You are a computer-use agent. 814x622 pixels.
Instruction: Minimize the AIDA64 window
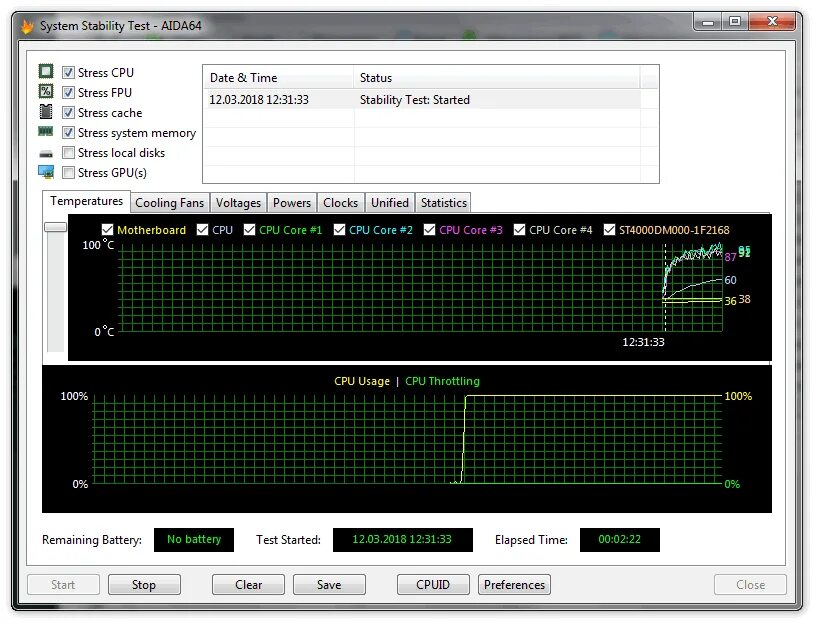point(708,22)
